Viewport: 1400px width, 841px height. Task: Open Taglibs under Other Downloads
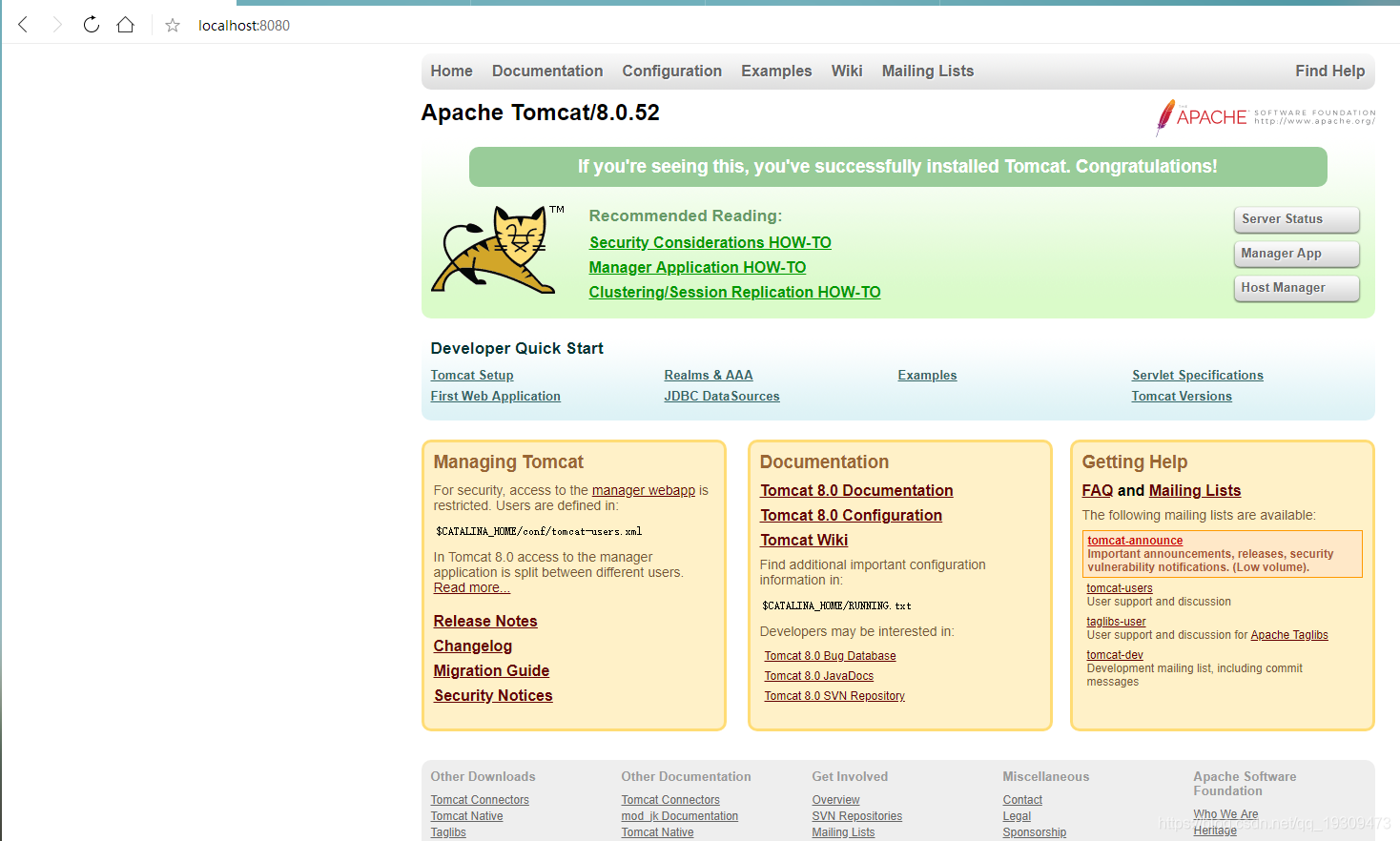[448, 832]
